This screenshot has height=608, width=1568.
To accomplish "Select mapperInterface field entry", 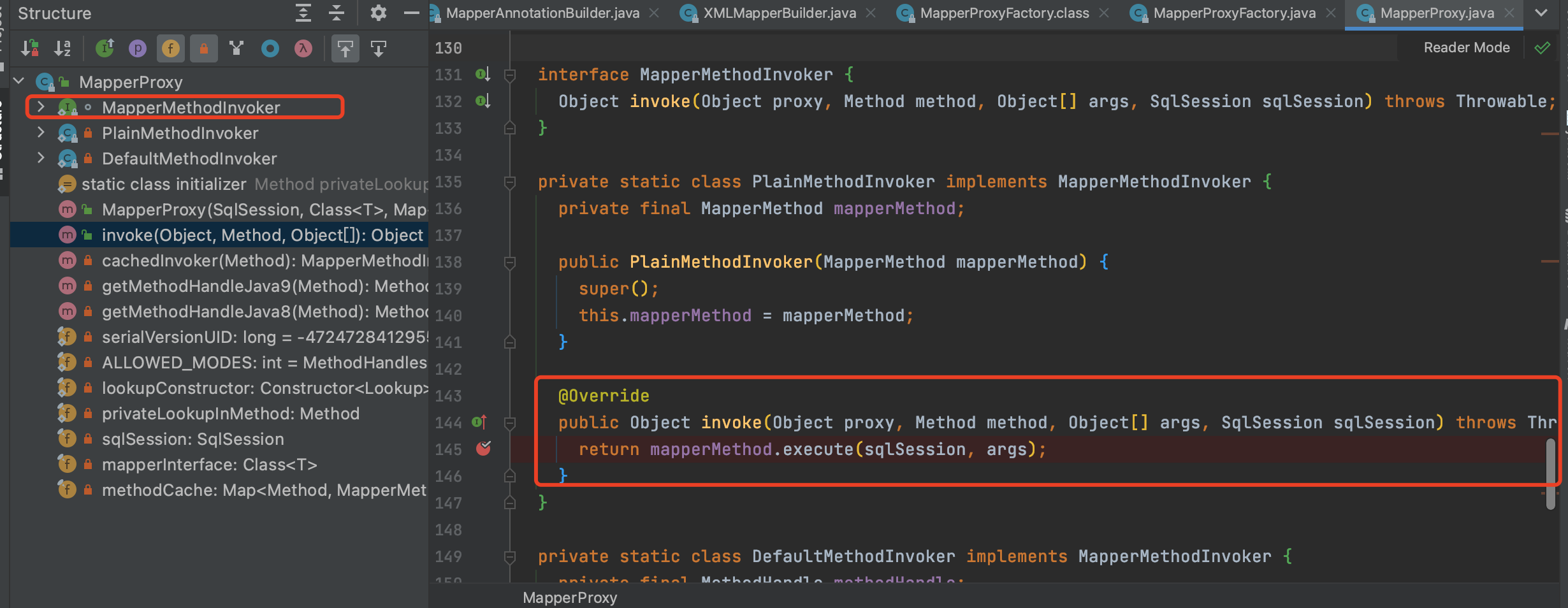I will click(219, 465).
